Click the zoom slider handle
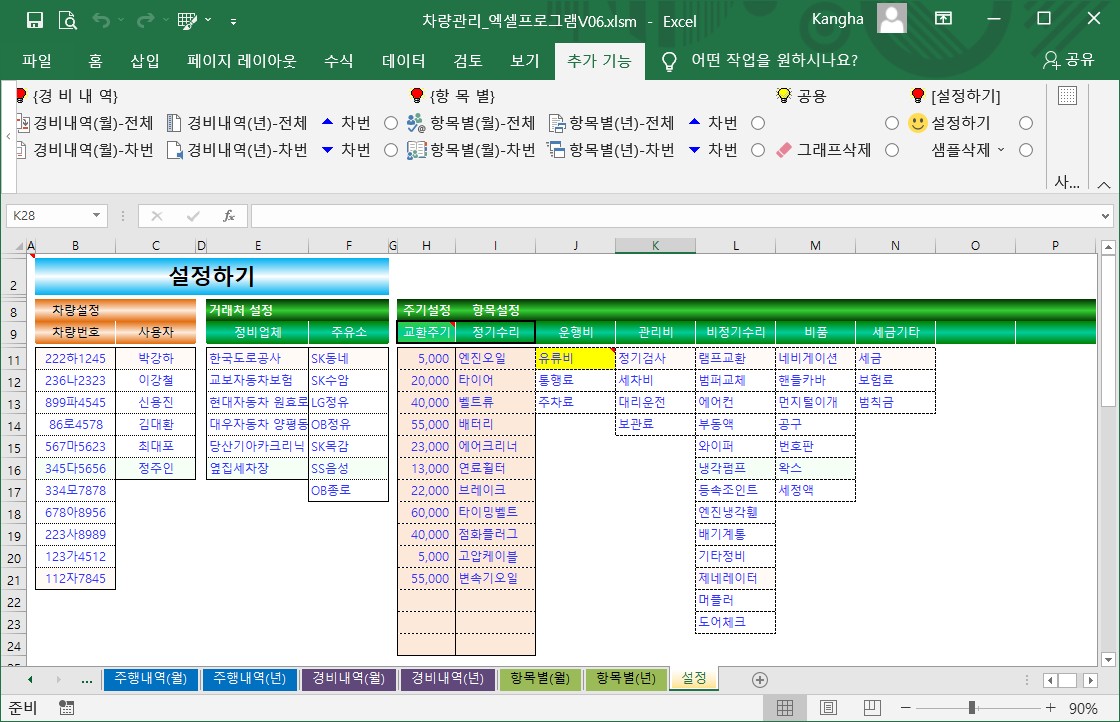Viewport: 1120px width, 722px height. coord(972,708)
